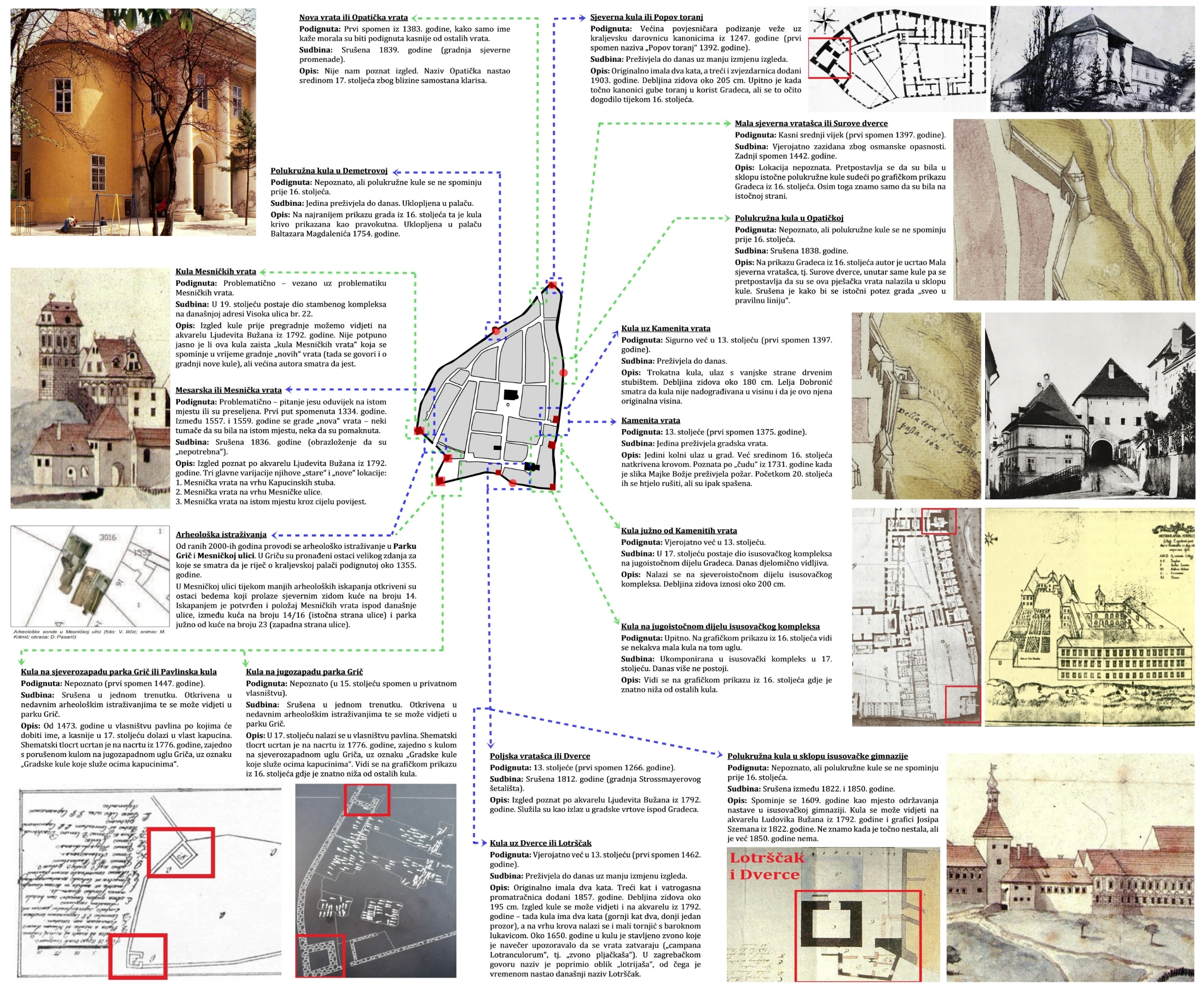
Task: Open the 'Kula uz Dverce ili Lotrščak' heading
Action: (x=540, y=843)
